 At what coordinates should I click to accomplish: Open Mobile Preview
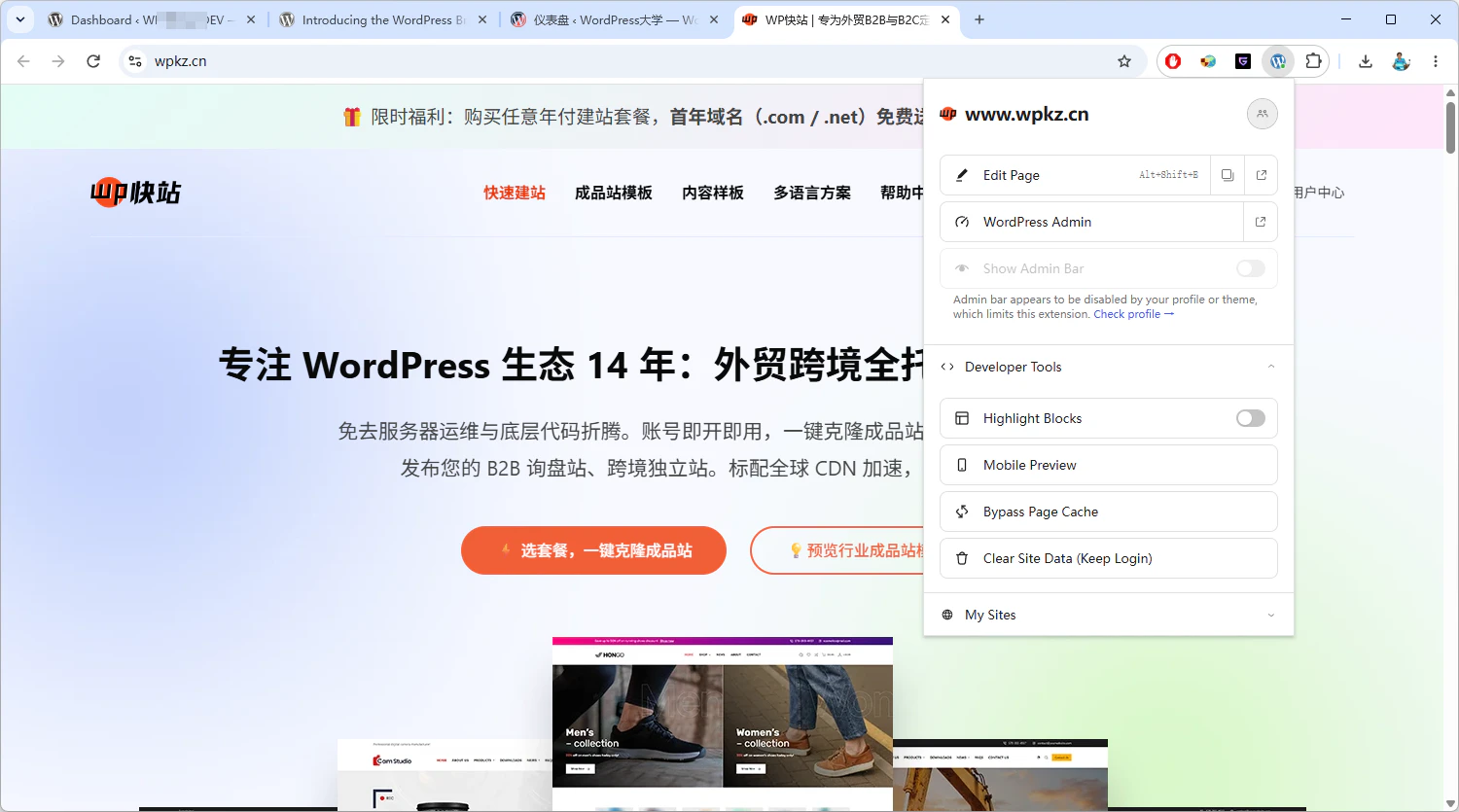[1109, 465]
